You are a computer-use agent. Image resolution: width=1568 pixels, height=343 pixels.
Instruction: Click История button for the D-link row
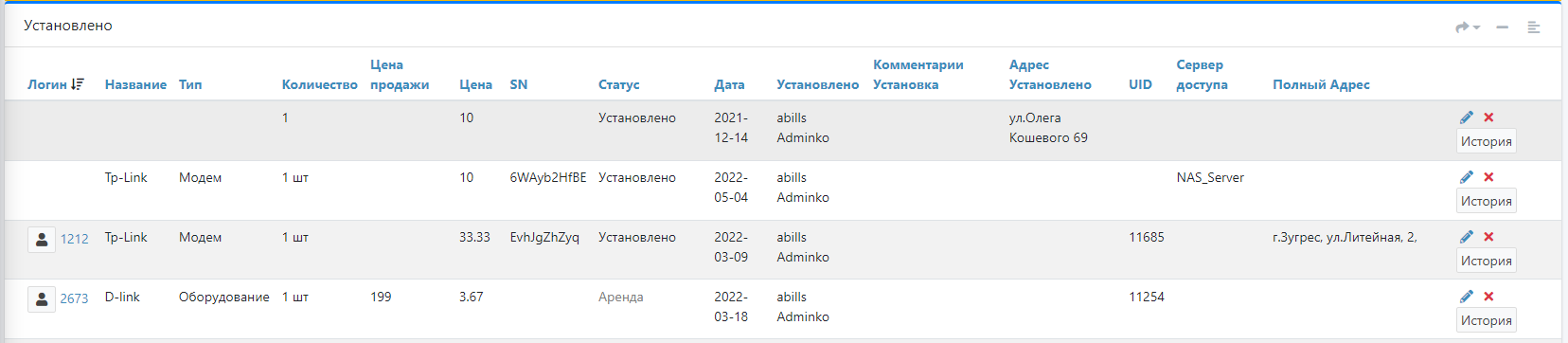(x=1486, y=320)
